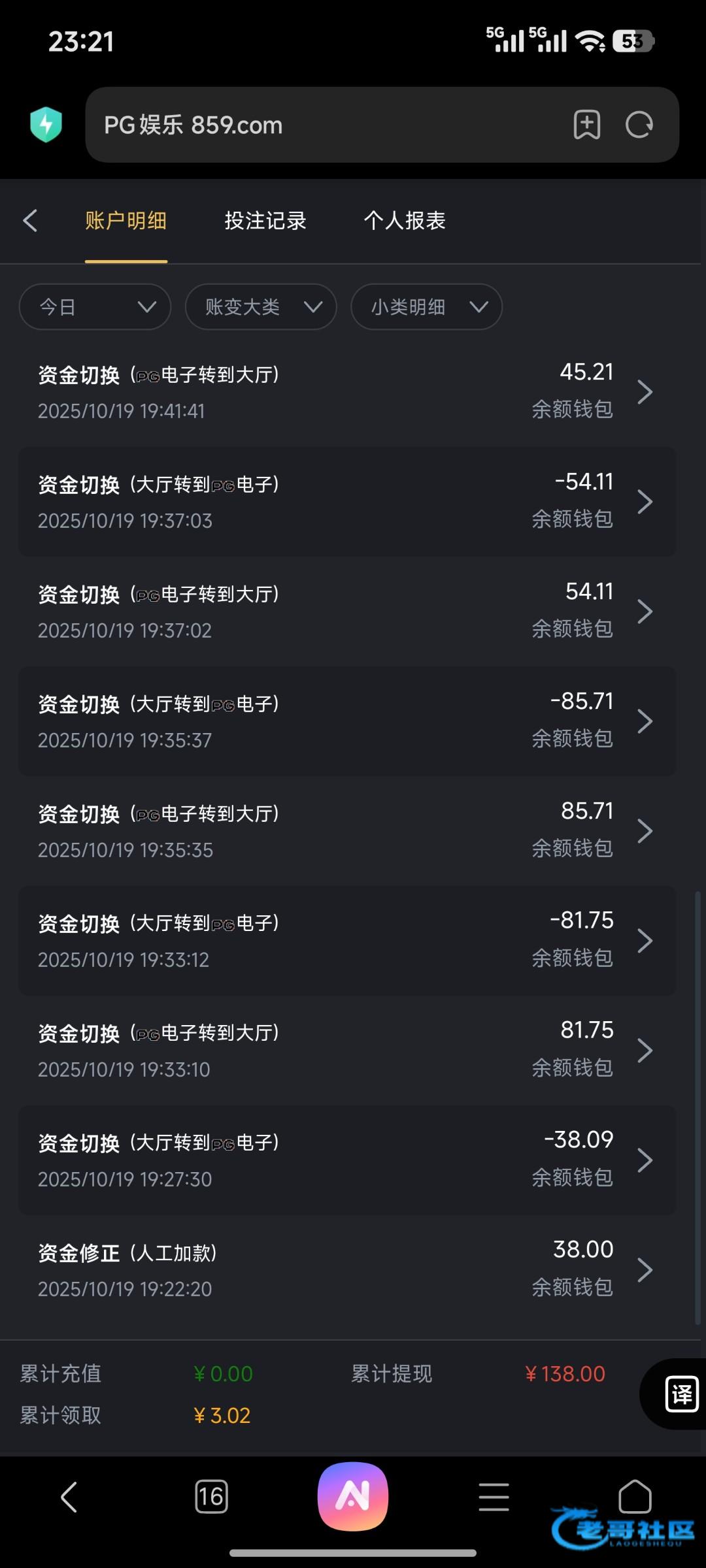
Task: Select the 账户明细 tab
Action: (126, 221)
